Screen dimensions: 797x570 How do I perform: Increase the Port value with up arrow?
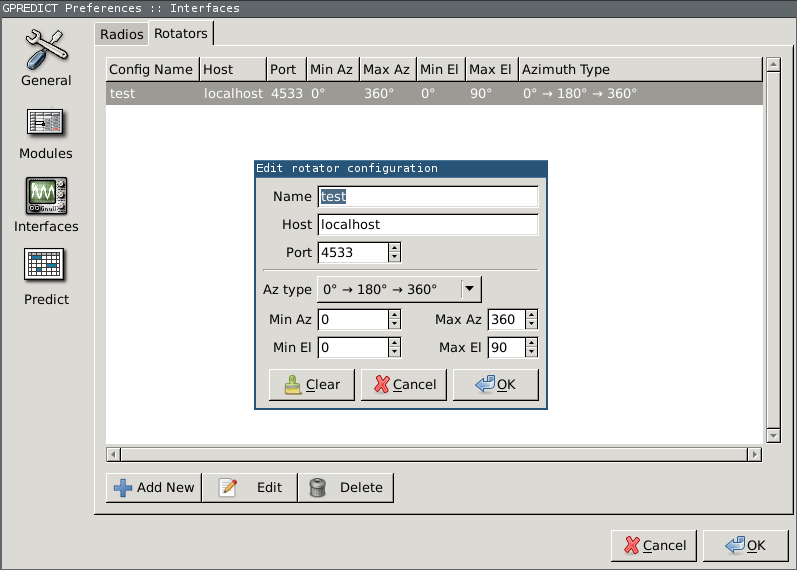click(x=395, y=247)
